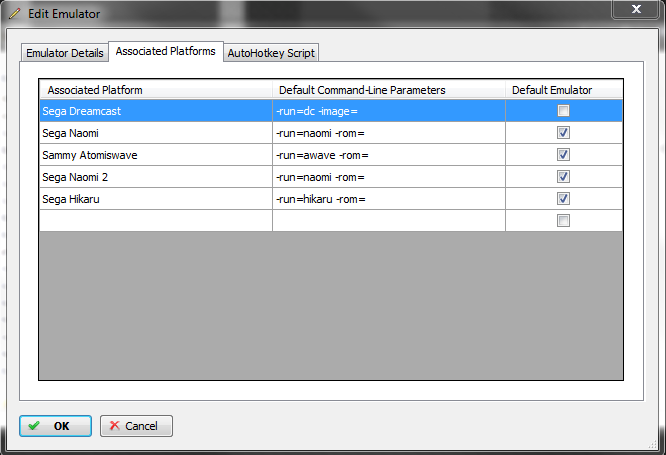Select the Sega Hikaru platform cell

pyautogui.click(x=156, y=199)
